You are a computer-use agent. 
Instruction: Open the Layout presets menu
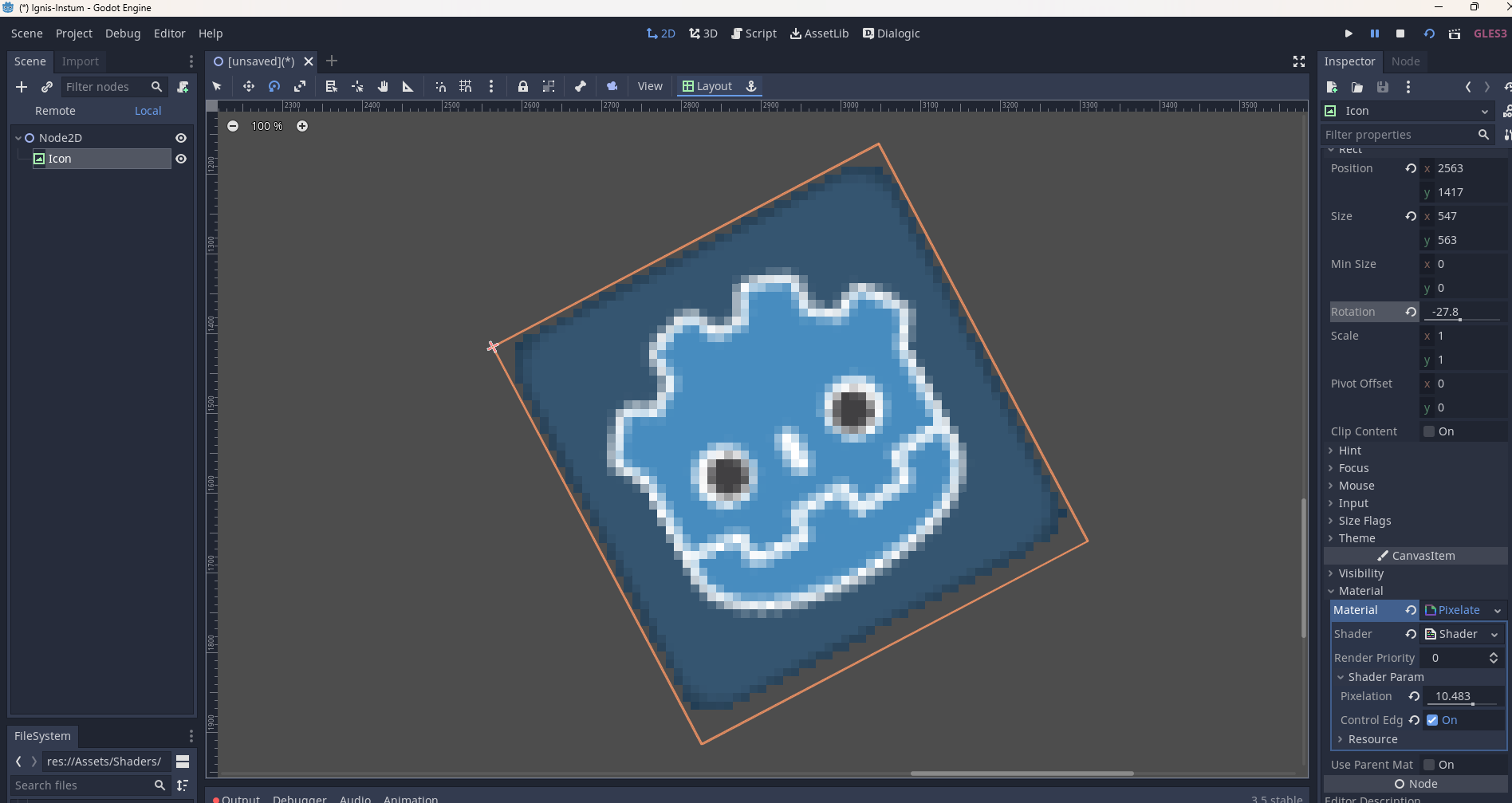[707, 86]
